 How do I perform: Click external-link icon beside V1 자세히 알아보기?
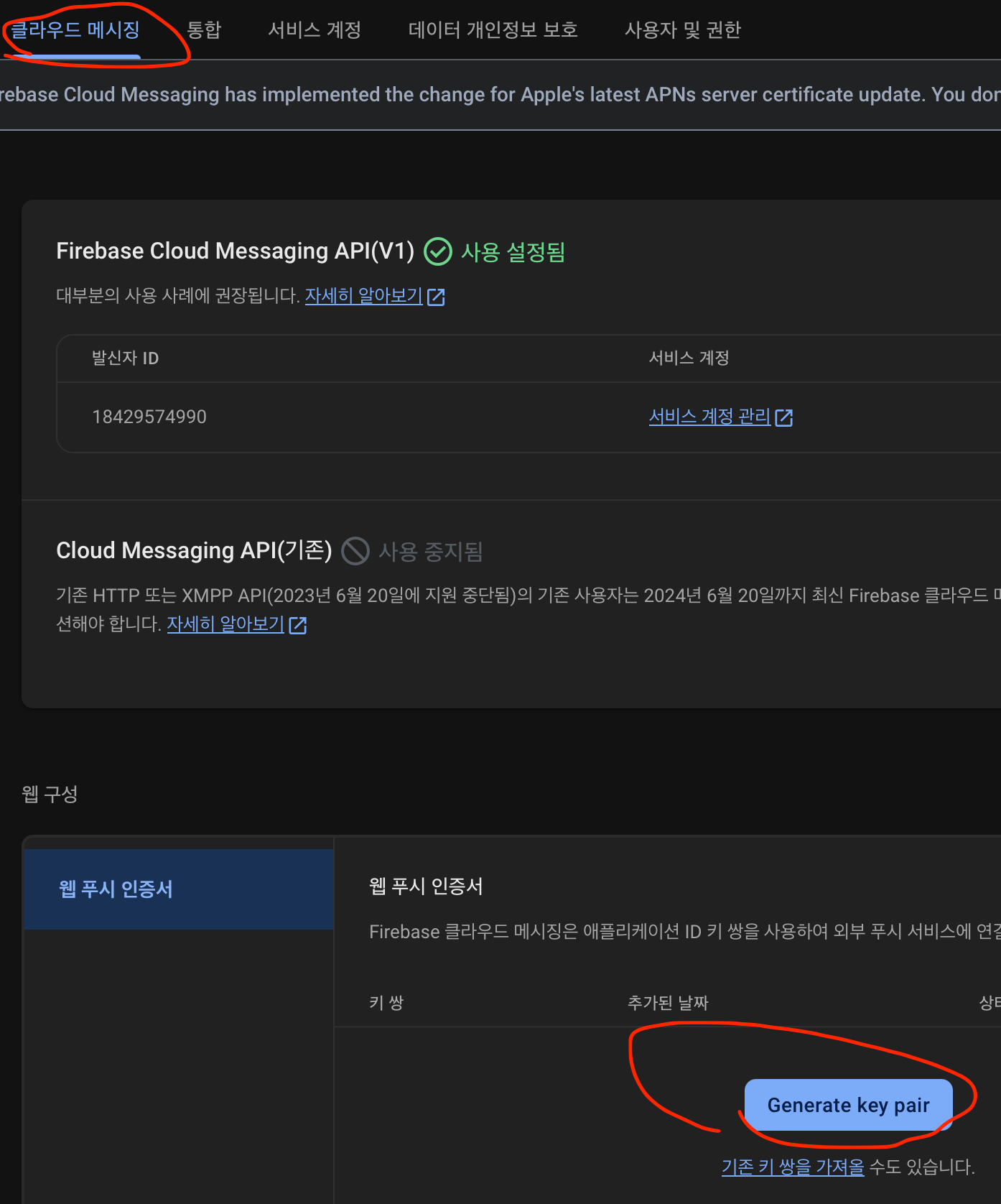point(436,297)
